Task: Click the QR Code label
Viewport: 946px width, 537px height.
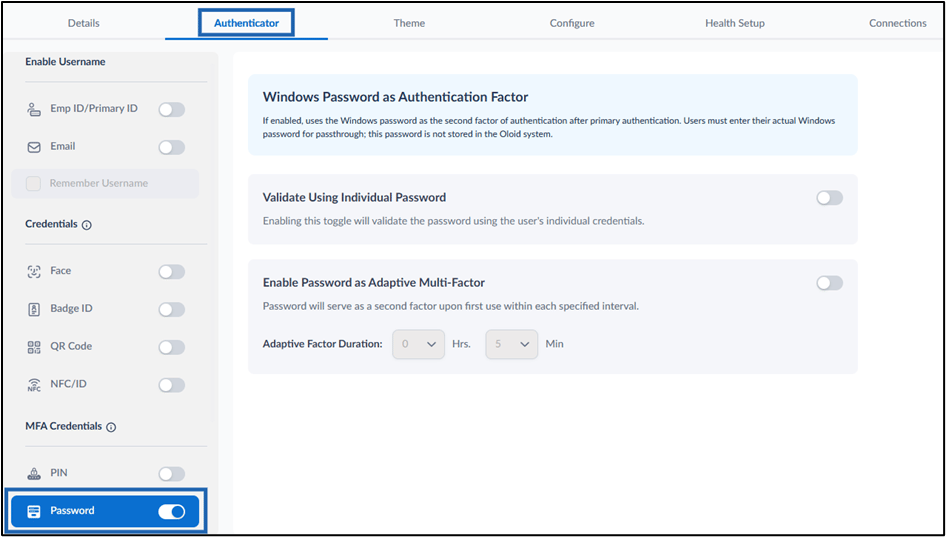Action: click(71, 346)
